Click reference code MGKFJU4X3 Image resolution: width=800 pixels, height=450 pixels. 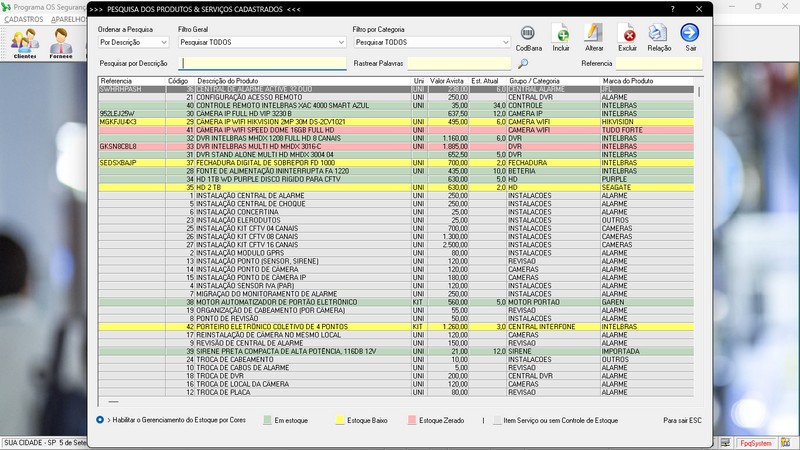pyautogui.click(x=118, y=122)
